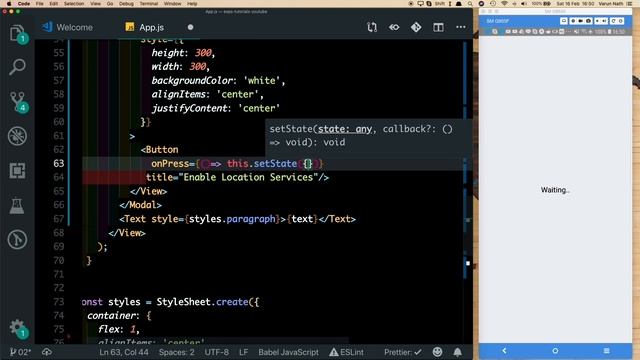
Task: Open the Selection menu
Action: coord(74,4)
